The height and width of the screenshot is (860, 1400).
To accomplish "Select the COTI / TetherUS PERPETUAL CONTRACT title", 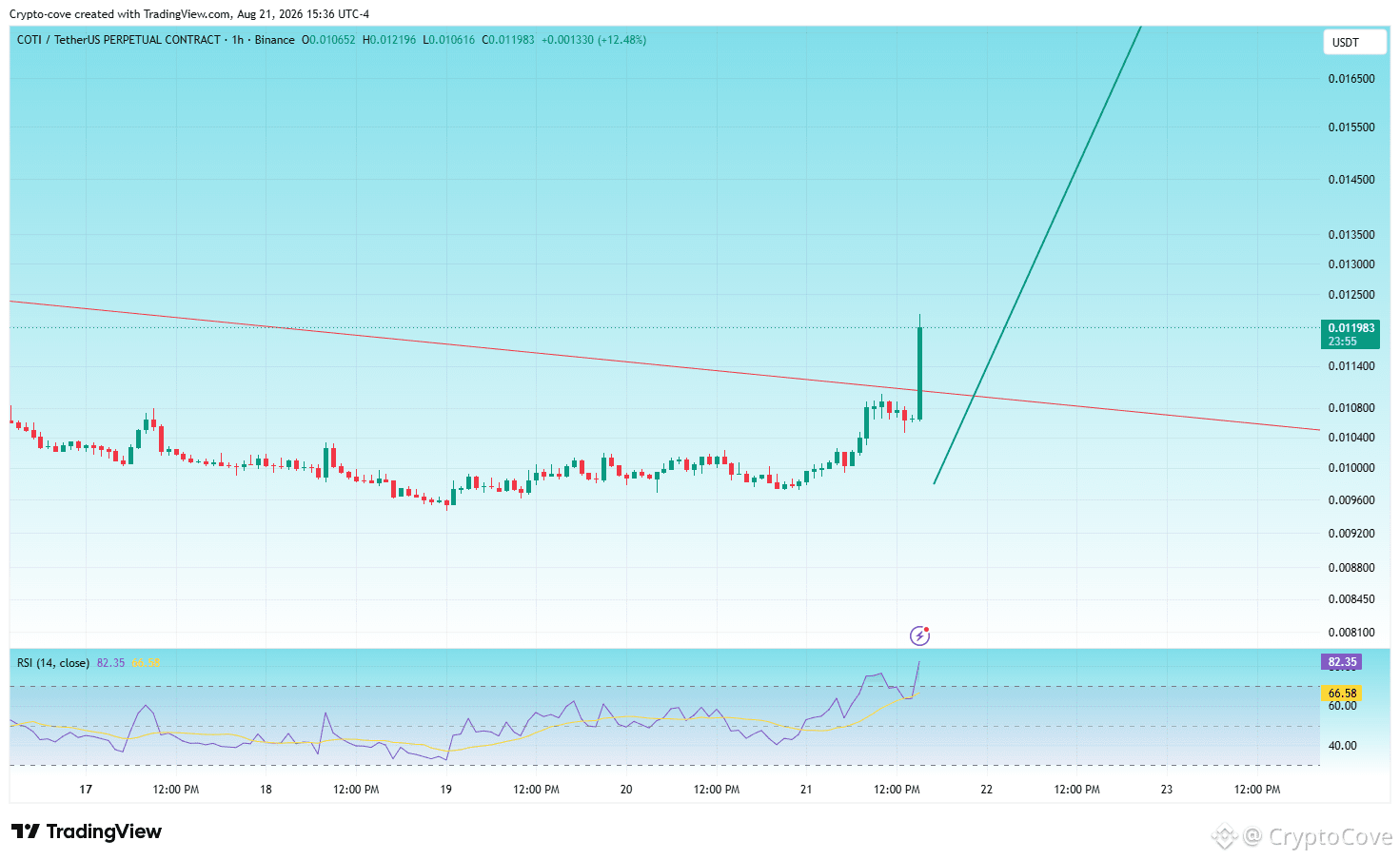I will 119,40.
